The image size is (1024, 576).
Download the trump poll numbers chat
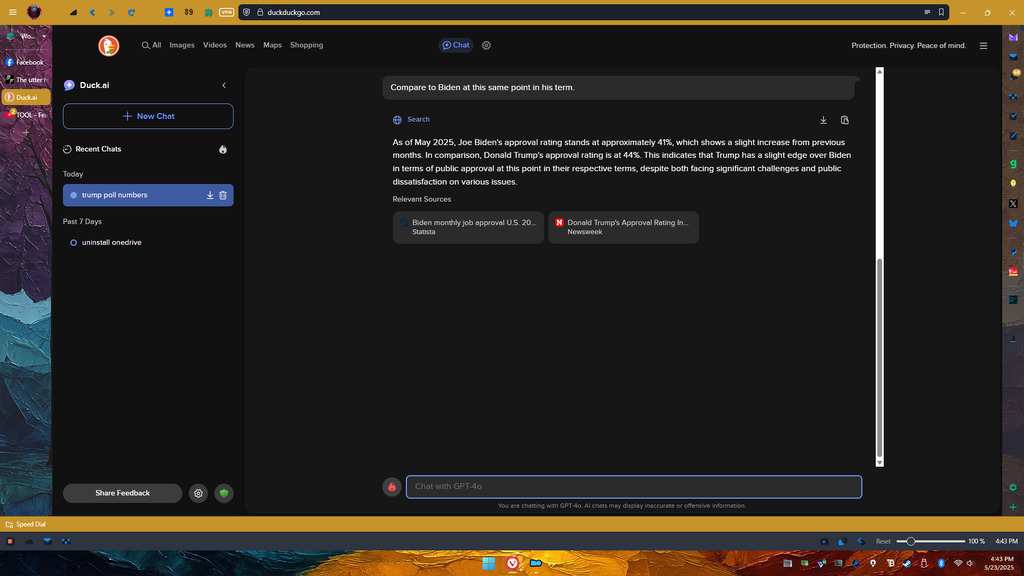point(210,195)
